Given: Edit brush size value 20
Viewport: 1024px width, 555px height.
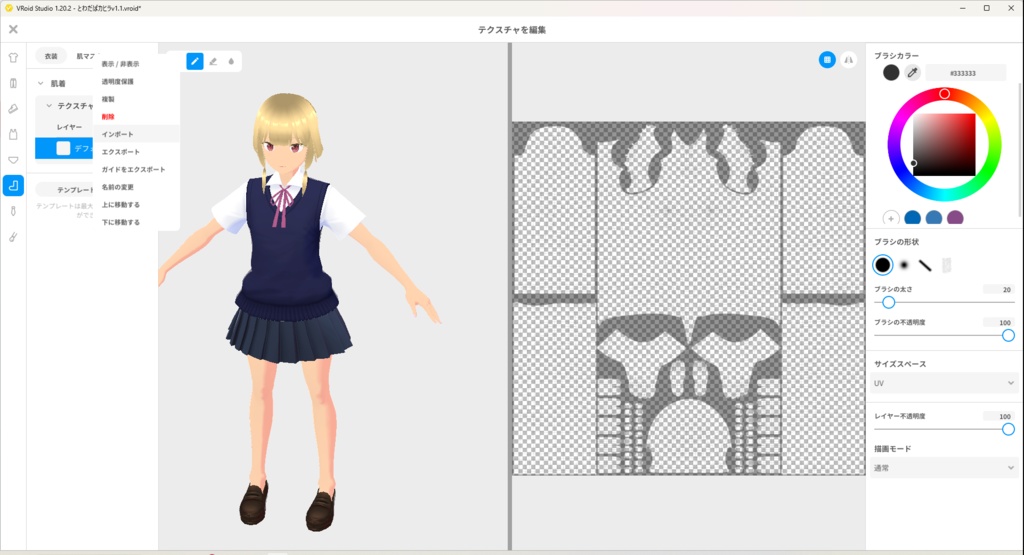Looking at the screenshot, I should coord(999,289).
